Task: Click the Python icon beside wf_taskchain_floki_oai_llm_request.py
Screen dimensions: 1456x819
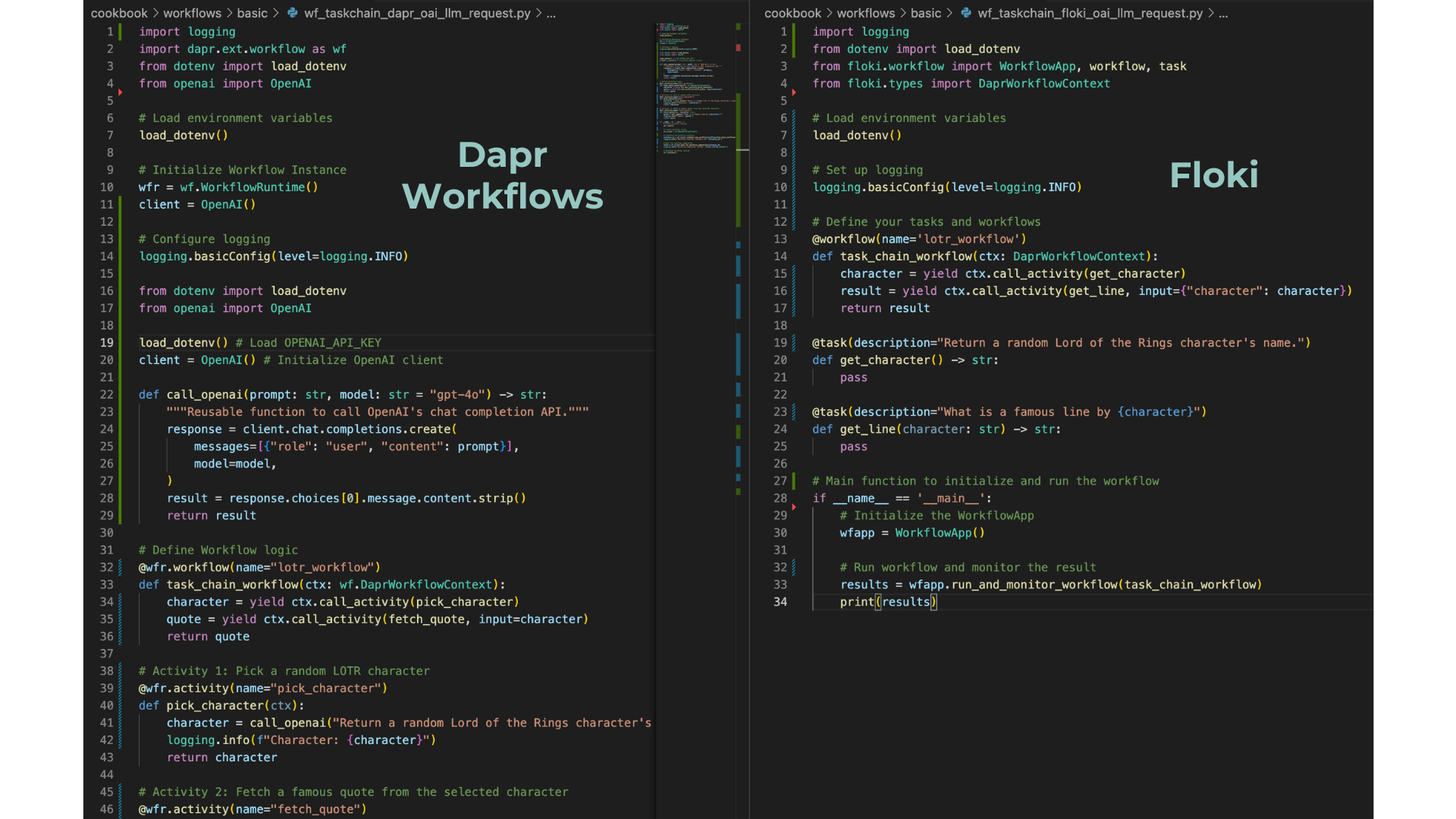Action: tap(965, 13)
